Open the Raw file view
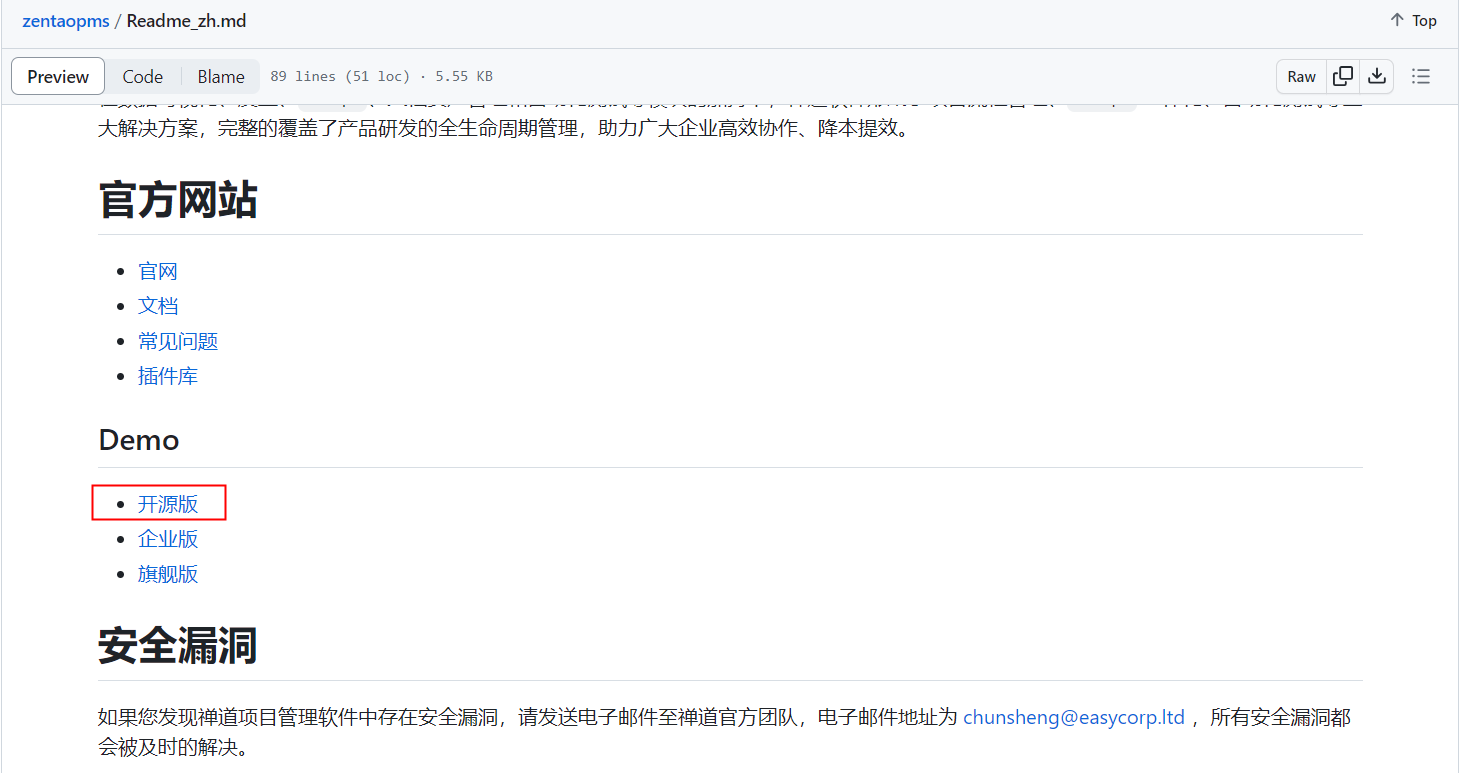This screenshot has height=773, width=1465. pos(1301,76)
